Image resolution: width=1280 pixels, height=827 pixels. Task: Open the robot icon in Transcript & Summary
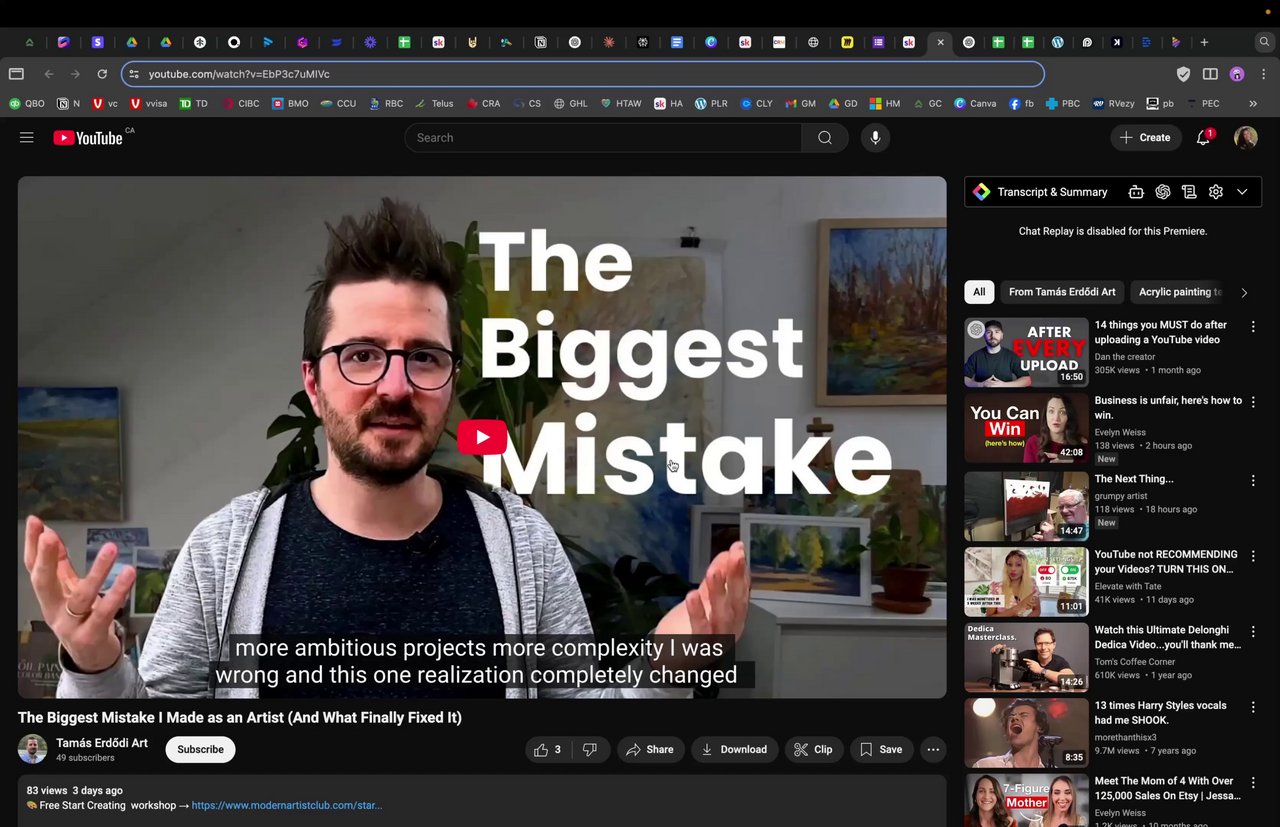point(1136,192)
